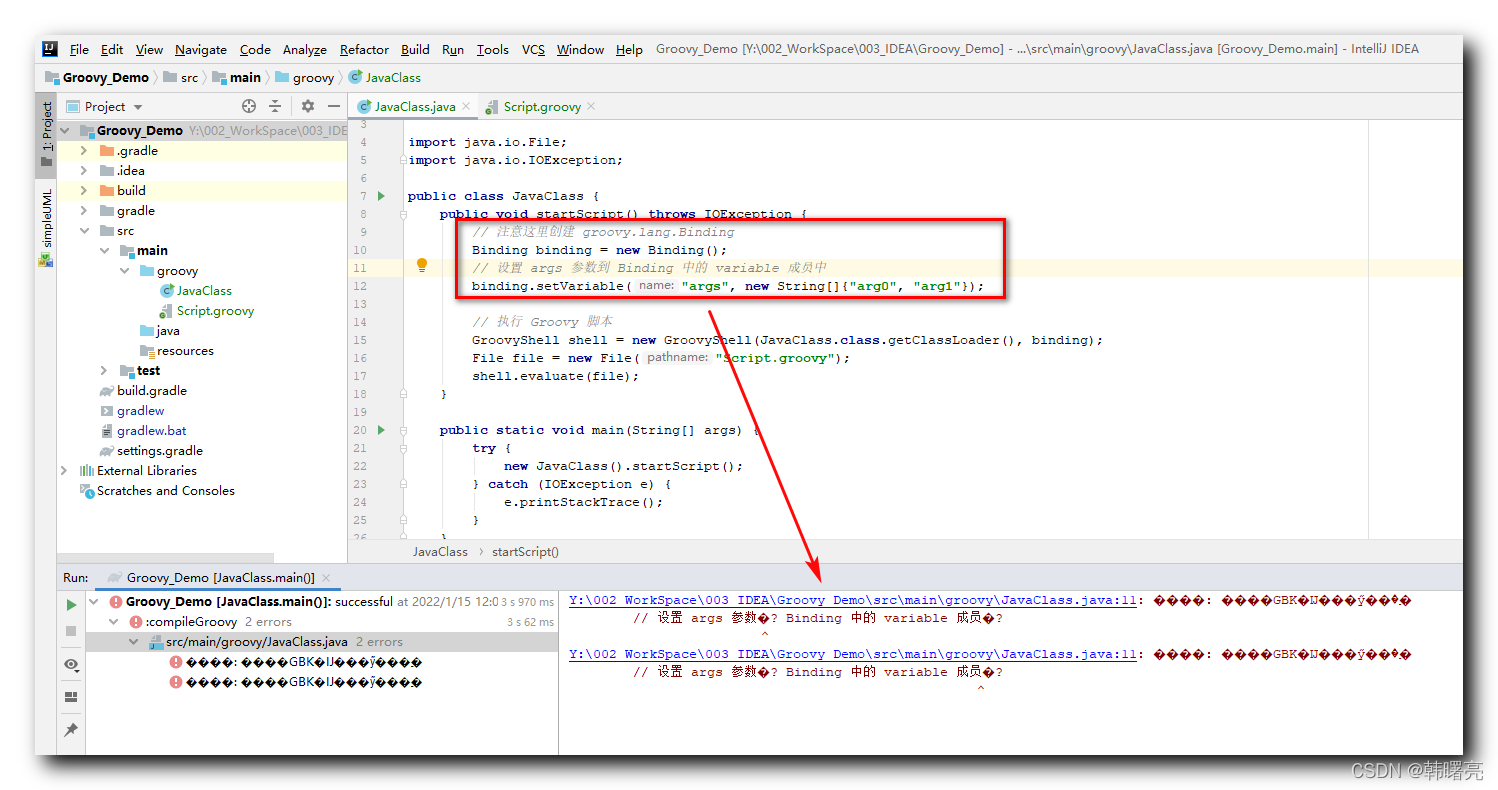
Task: Select the second GBK error entry
Action: [304, 682]
